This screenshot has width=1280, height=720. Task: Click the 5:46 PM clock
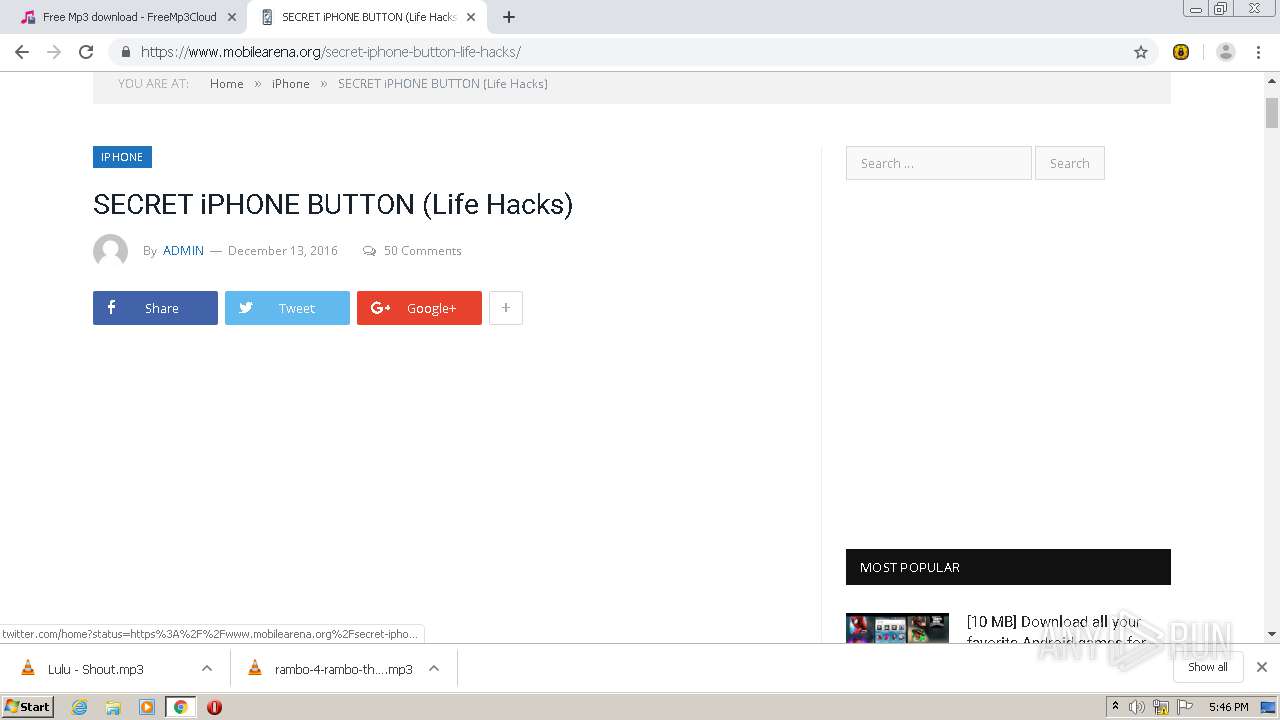click(x=1228, y=707)
